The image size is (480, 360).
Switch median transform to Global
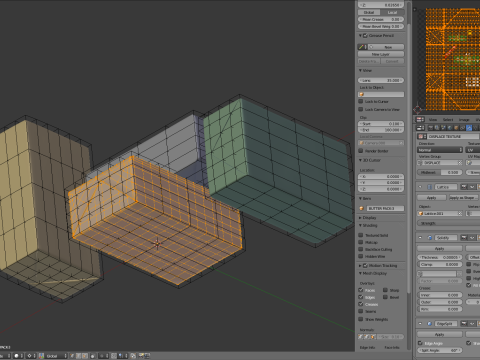click(369, 12)
